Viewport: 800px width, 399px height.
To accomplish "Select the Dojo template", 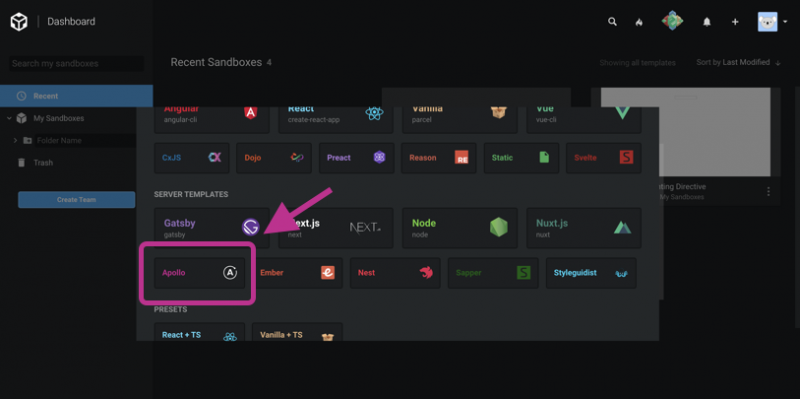I will pos(274,158).
